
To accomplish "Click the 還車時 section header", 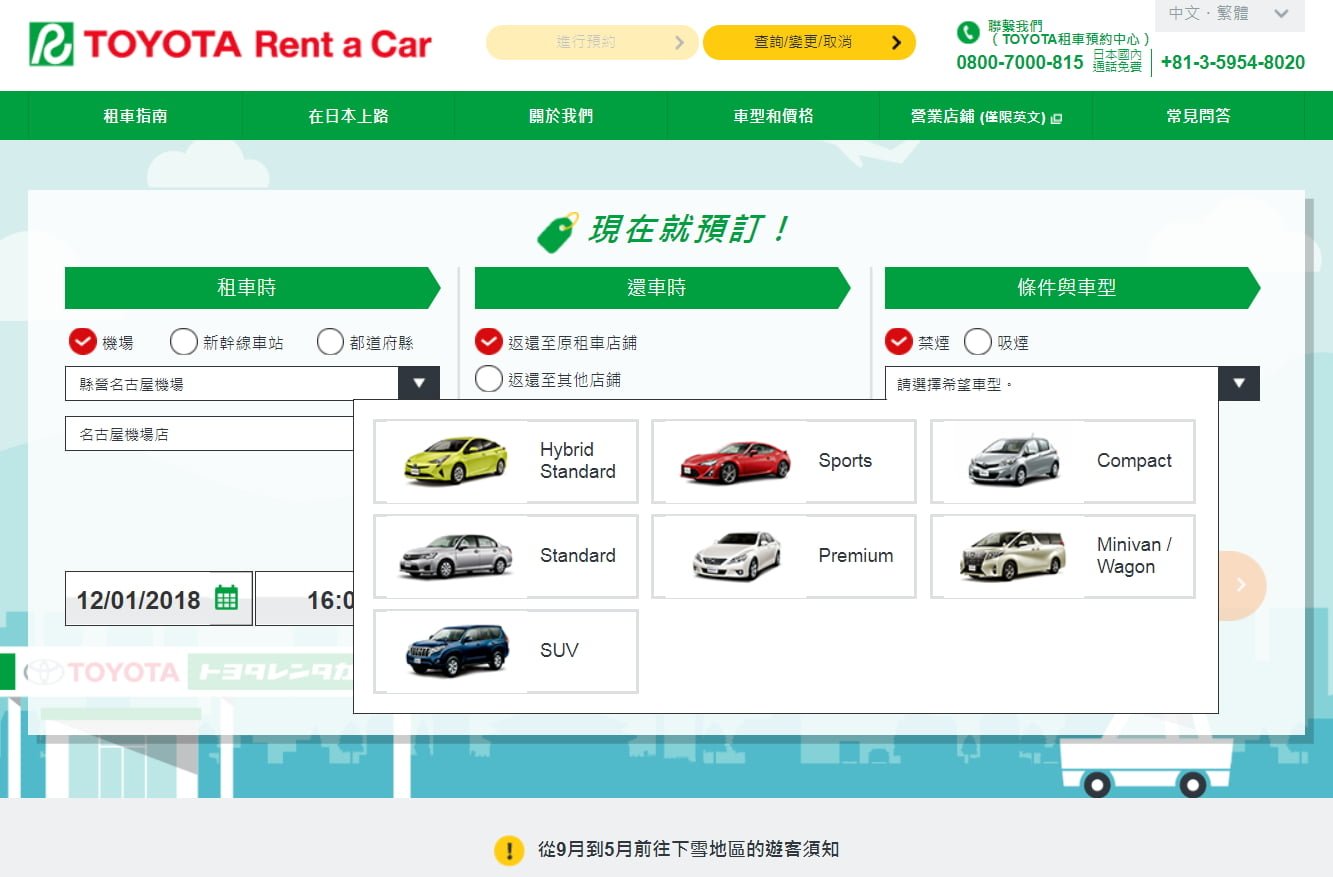I will (662, 288).
